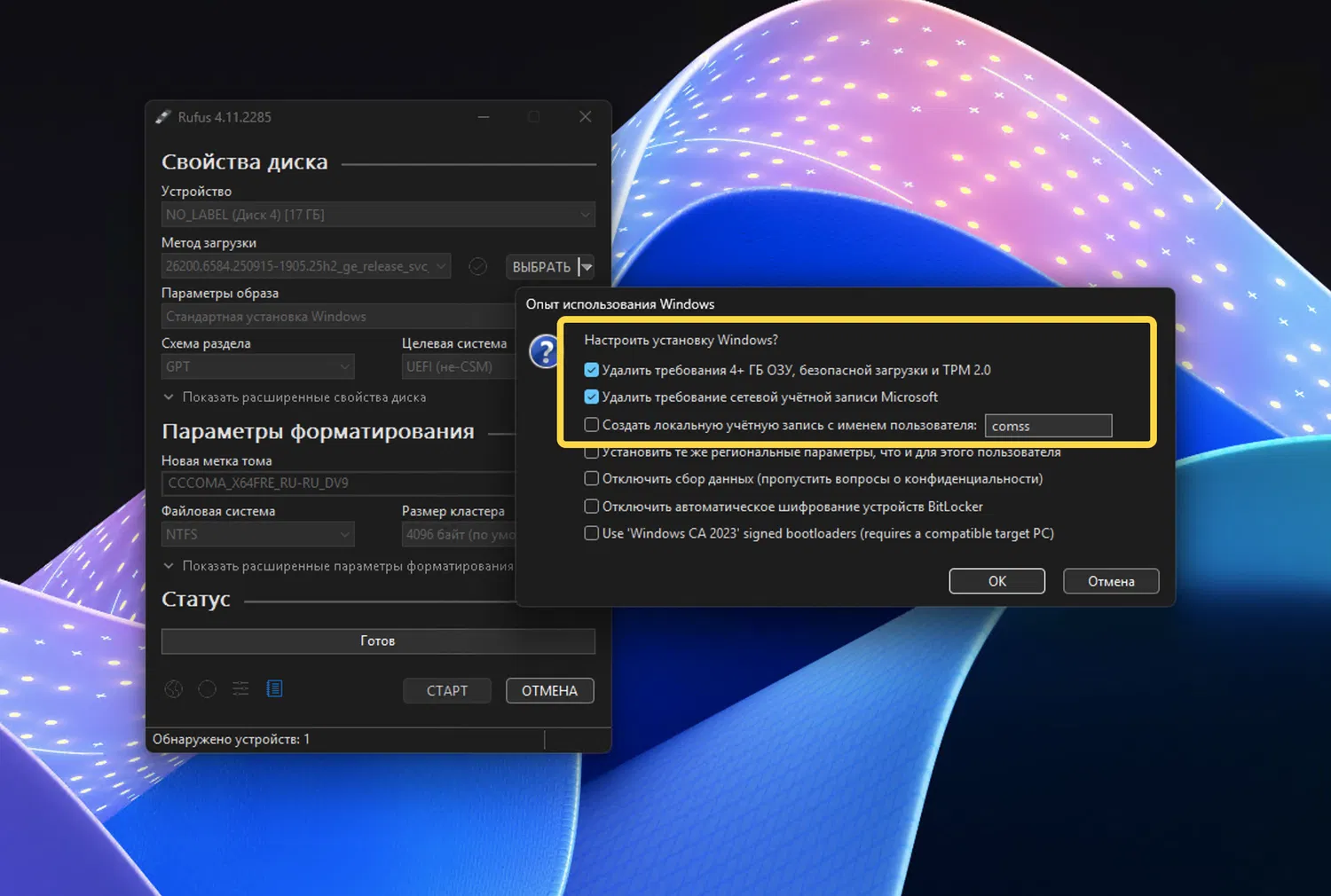This screenshot has height=896, width=1331.
Task: Click the Опыт использования Windows dialog title
Action: click(x=620, y=304)
